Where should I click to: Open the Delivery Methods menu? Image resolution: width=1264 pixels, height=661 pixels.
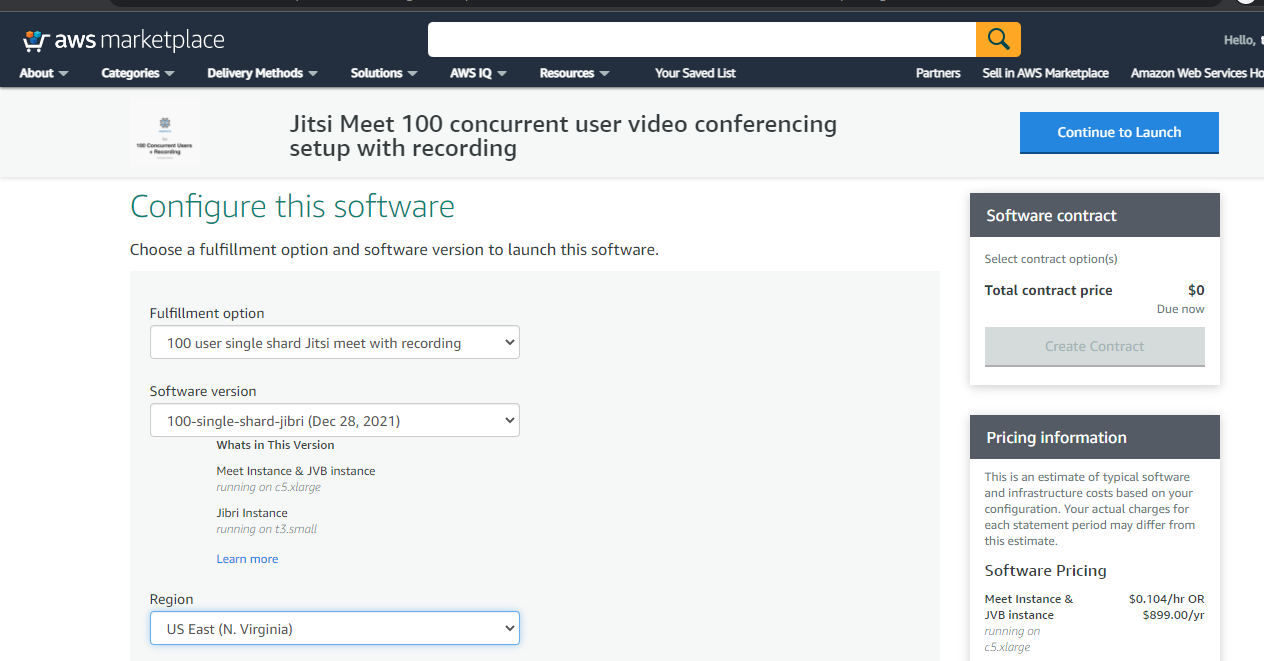coord(262,73)
